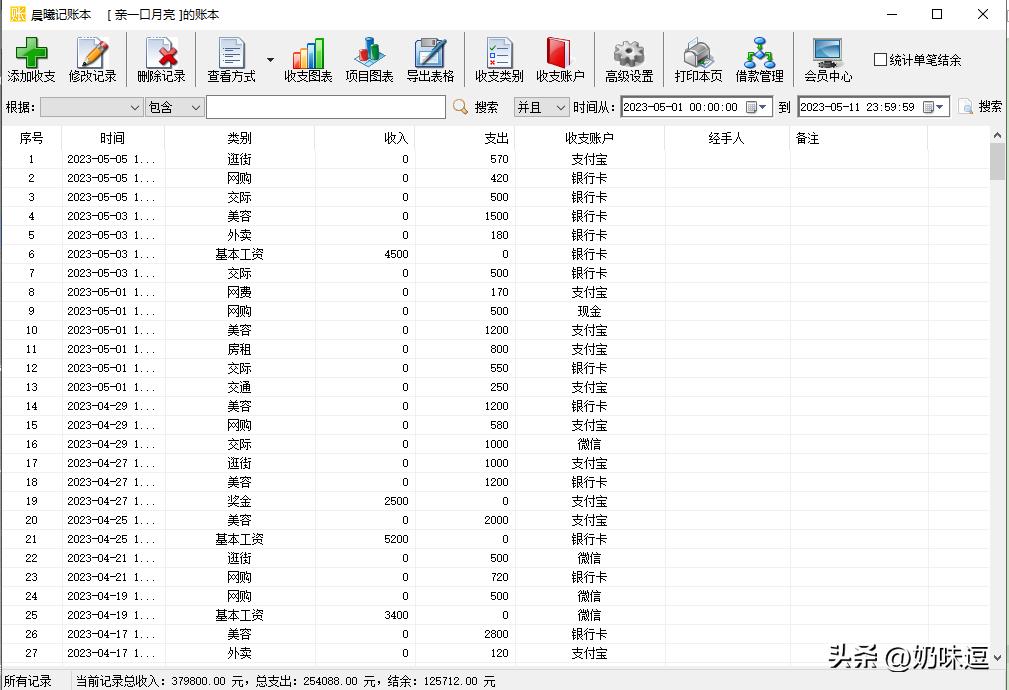Open 高级设置 advanced settings
Image resolution: width=1009 pixels, height=690 pixels.
(627, 58)
